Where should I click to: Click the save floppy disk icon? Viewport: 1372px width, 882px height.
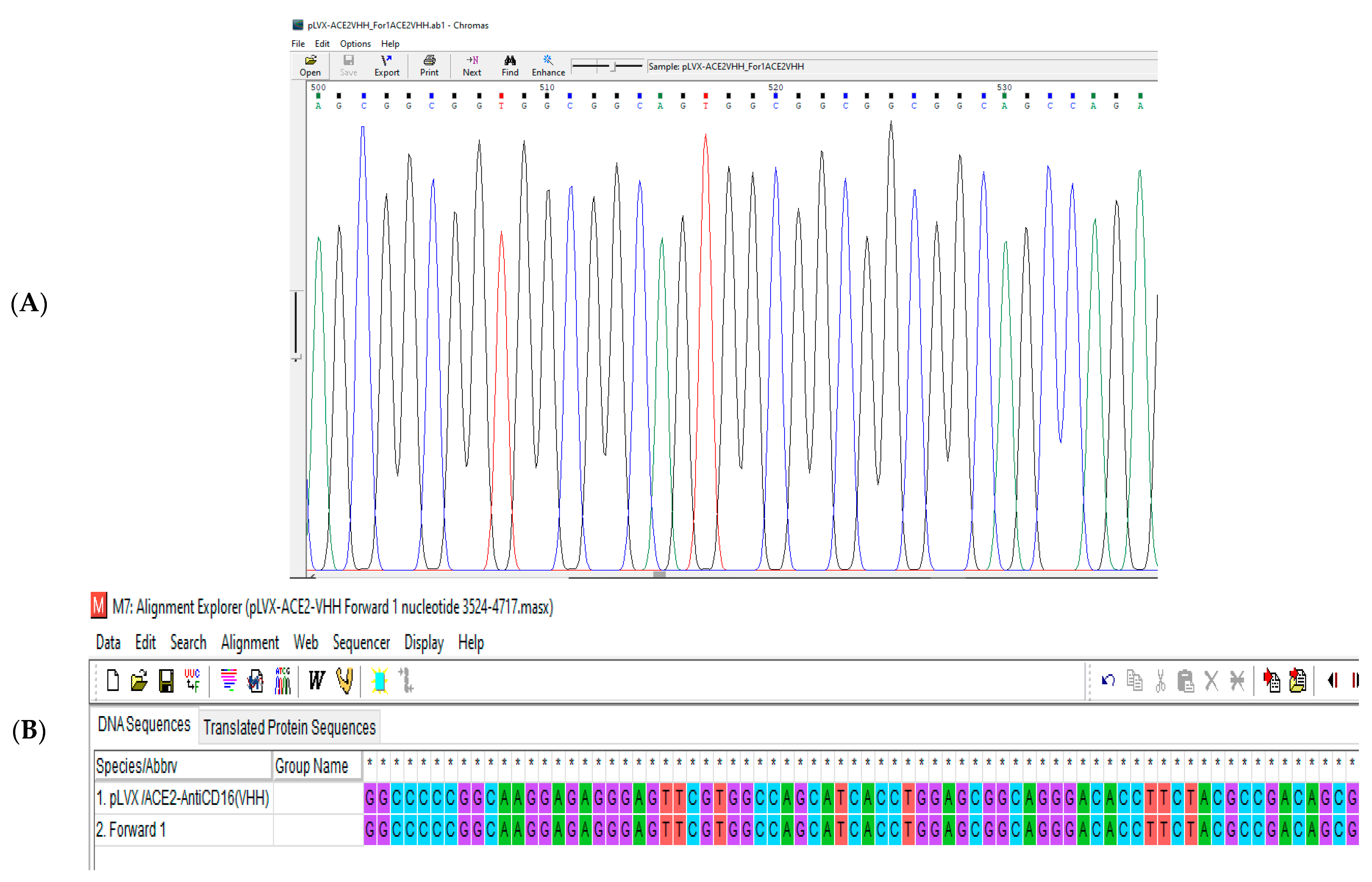point(166,680)
